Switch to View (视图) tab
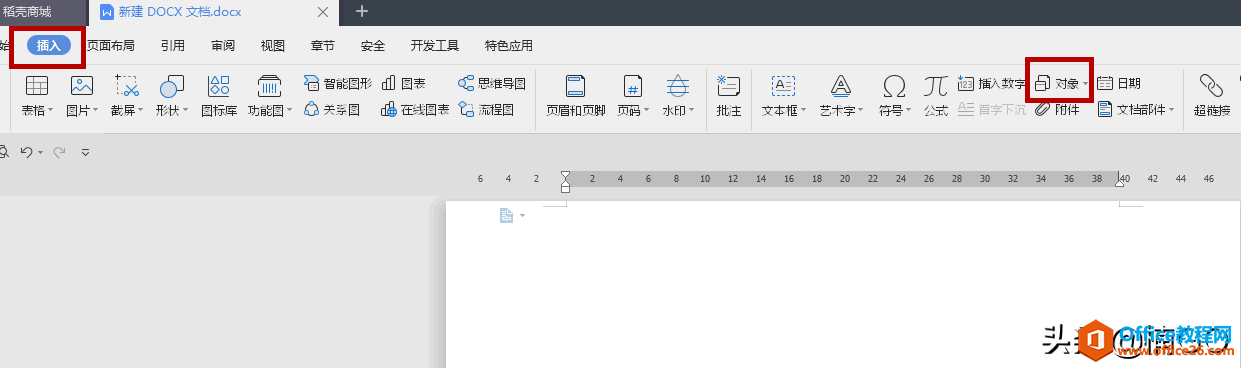The width and height of the screenshot is (1241, 368). pyautogui.click(x=273, y=45)
